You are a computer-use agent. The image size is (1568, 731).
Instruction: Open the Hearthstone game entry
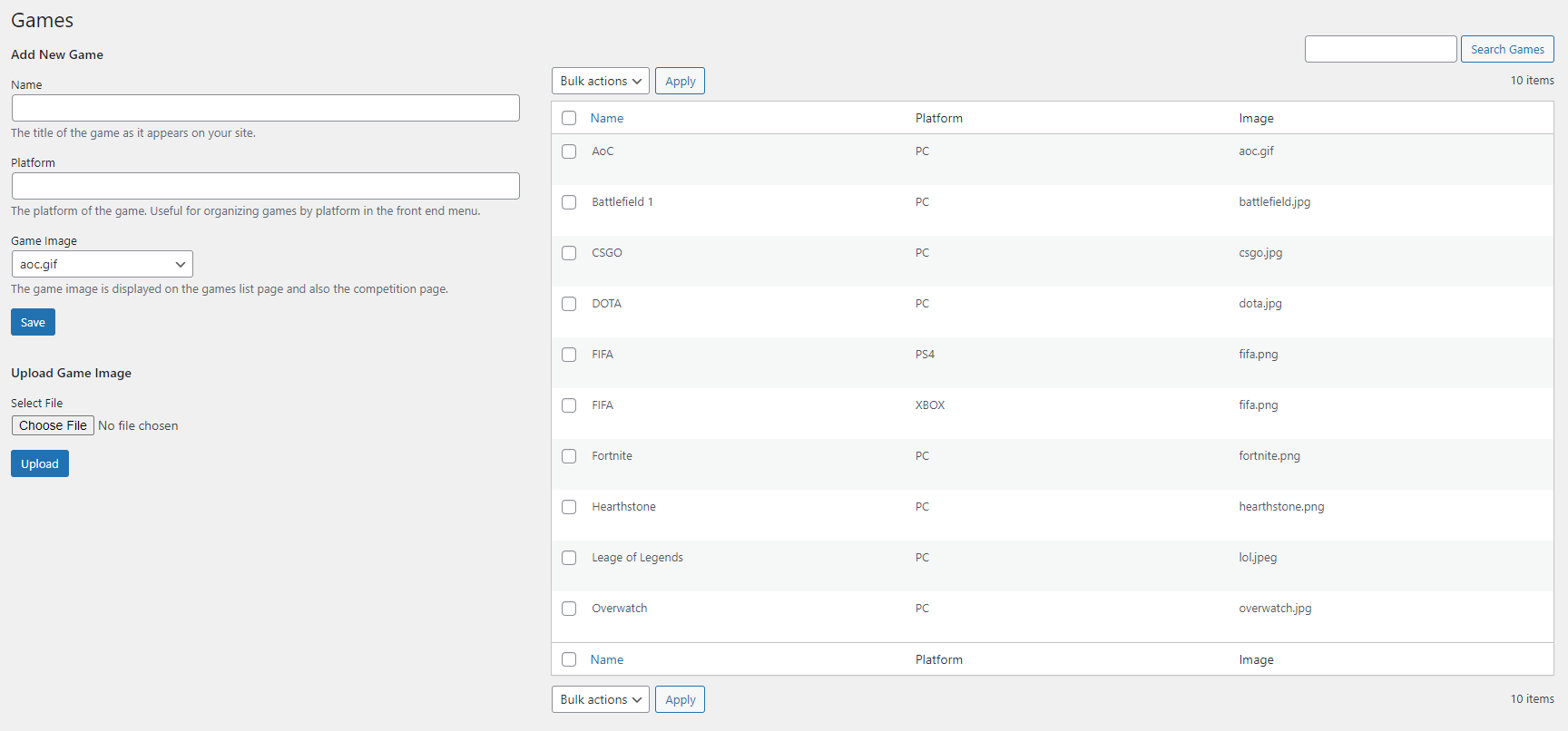click(x=624, y=507)
